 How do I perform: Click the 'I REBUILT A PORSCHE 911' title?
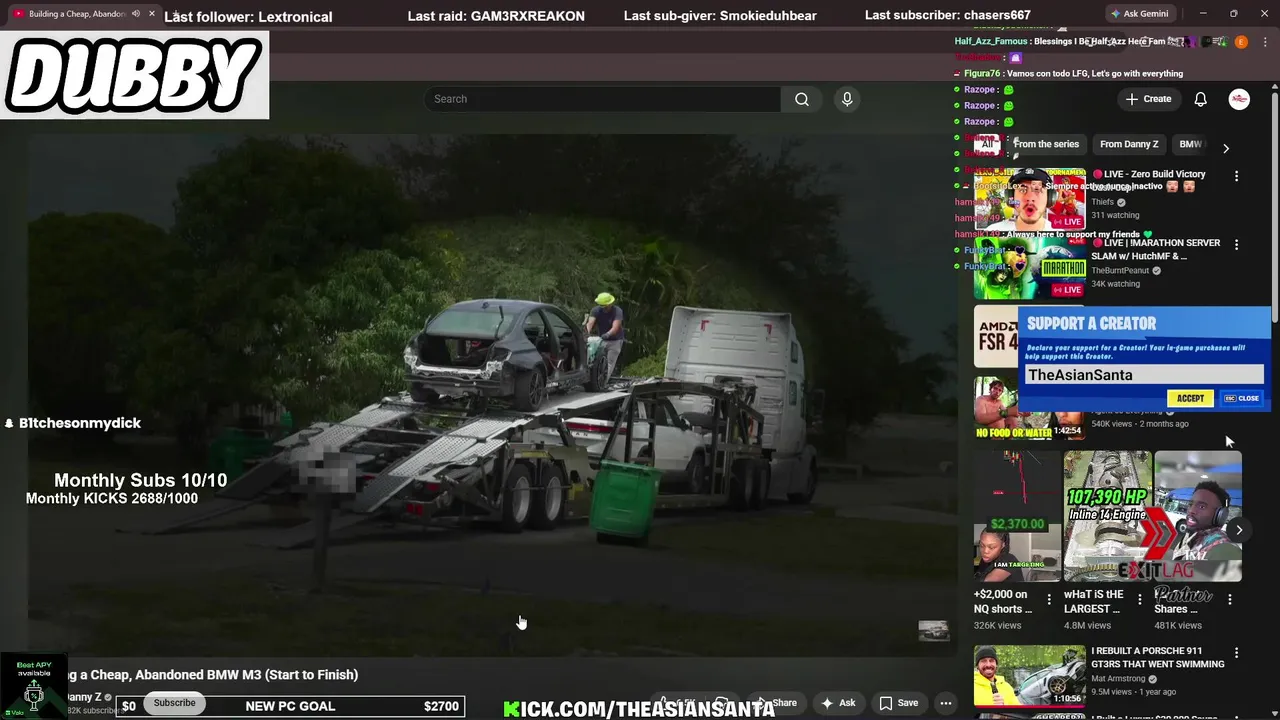tap(1157, 657)
